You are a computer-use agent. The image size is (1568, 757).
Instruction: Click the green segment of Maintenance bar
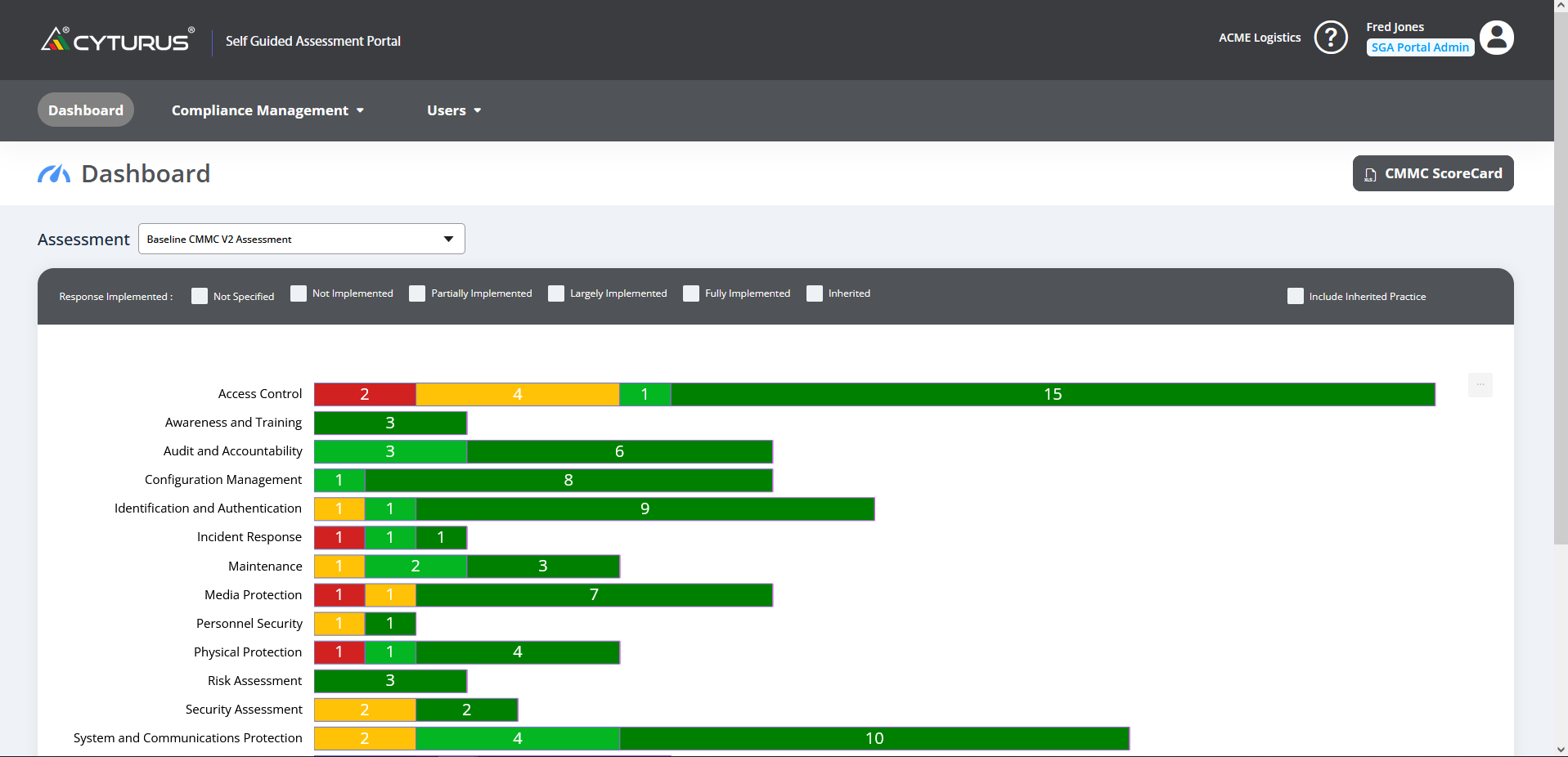[x=415, y=566]
